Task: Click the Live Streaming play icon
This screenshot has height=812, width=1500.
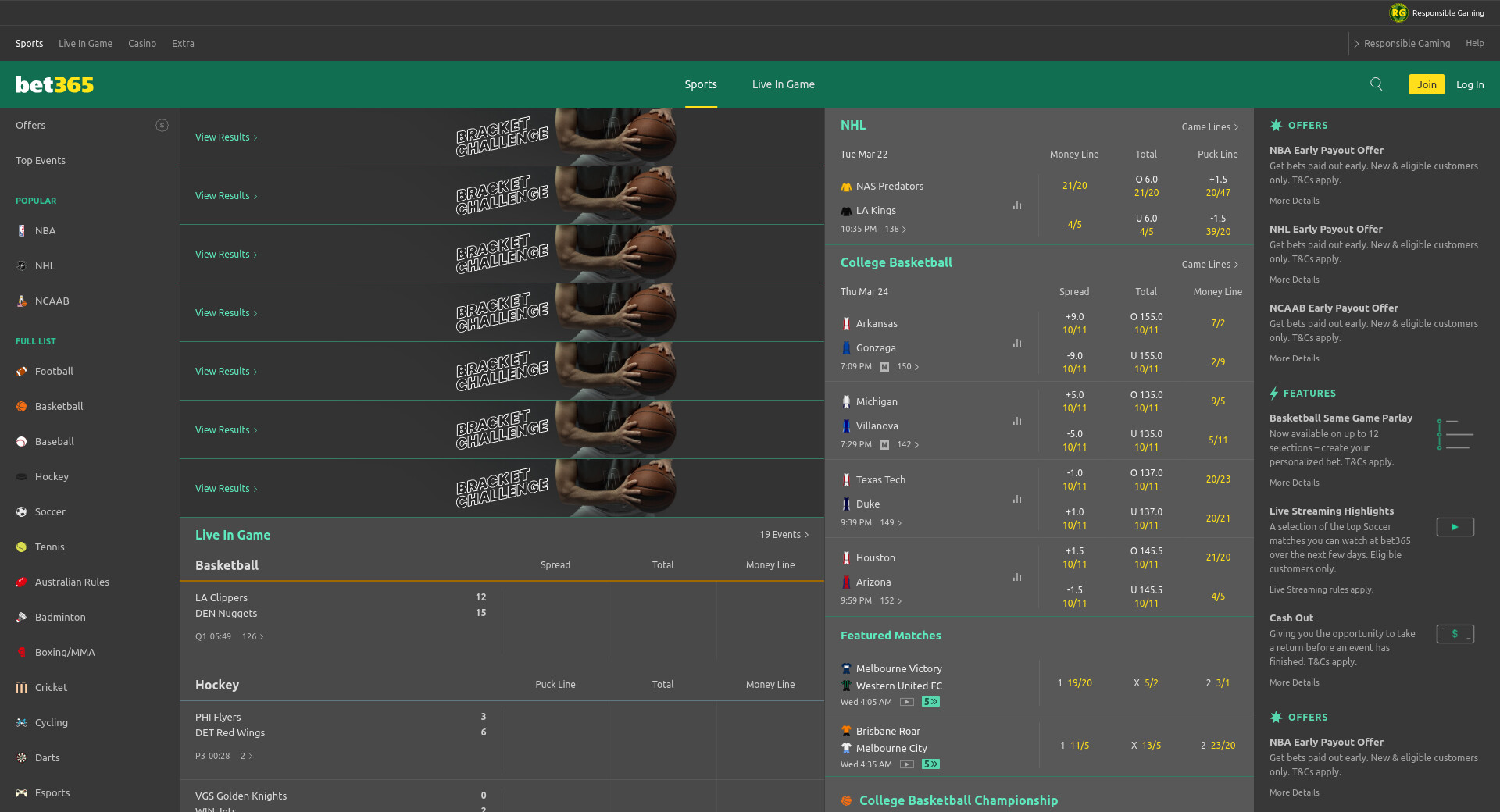Action: click(1455, 527)
